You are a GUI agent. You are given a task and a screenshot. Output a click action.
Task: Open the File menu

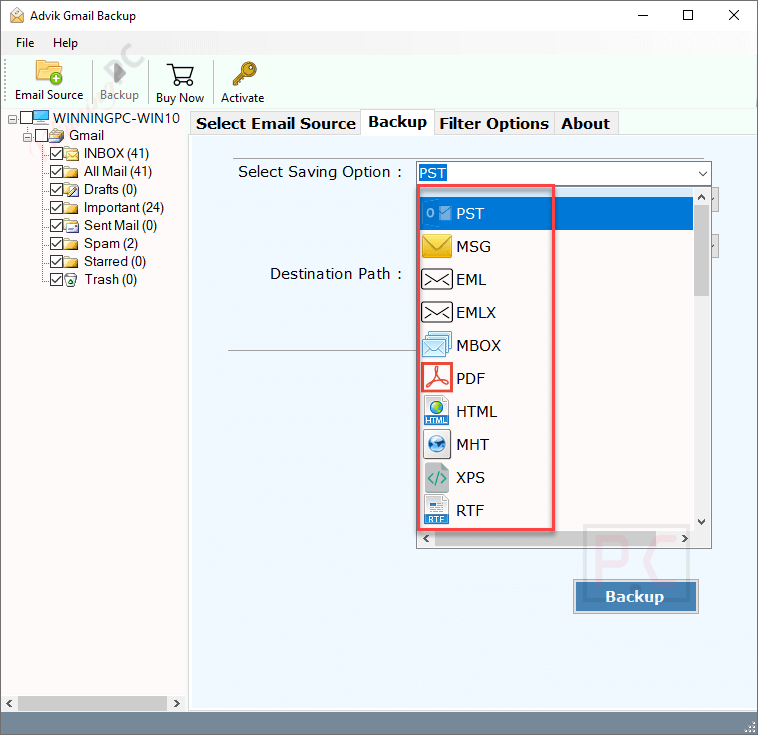(25, 43)
